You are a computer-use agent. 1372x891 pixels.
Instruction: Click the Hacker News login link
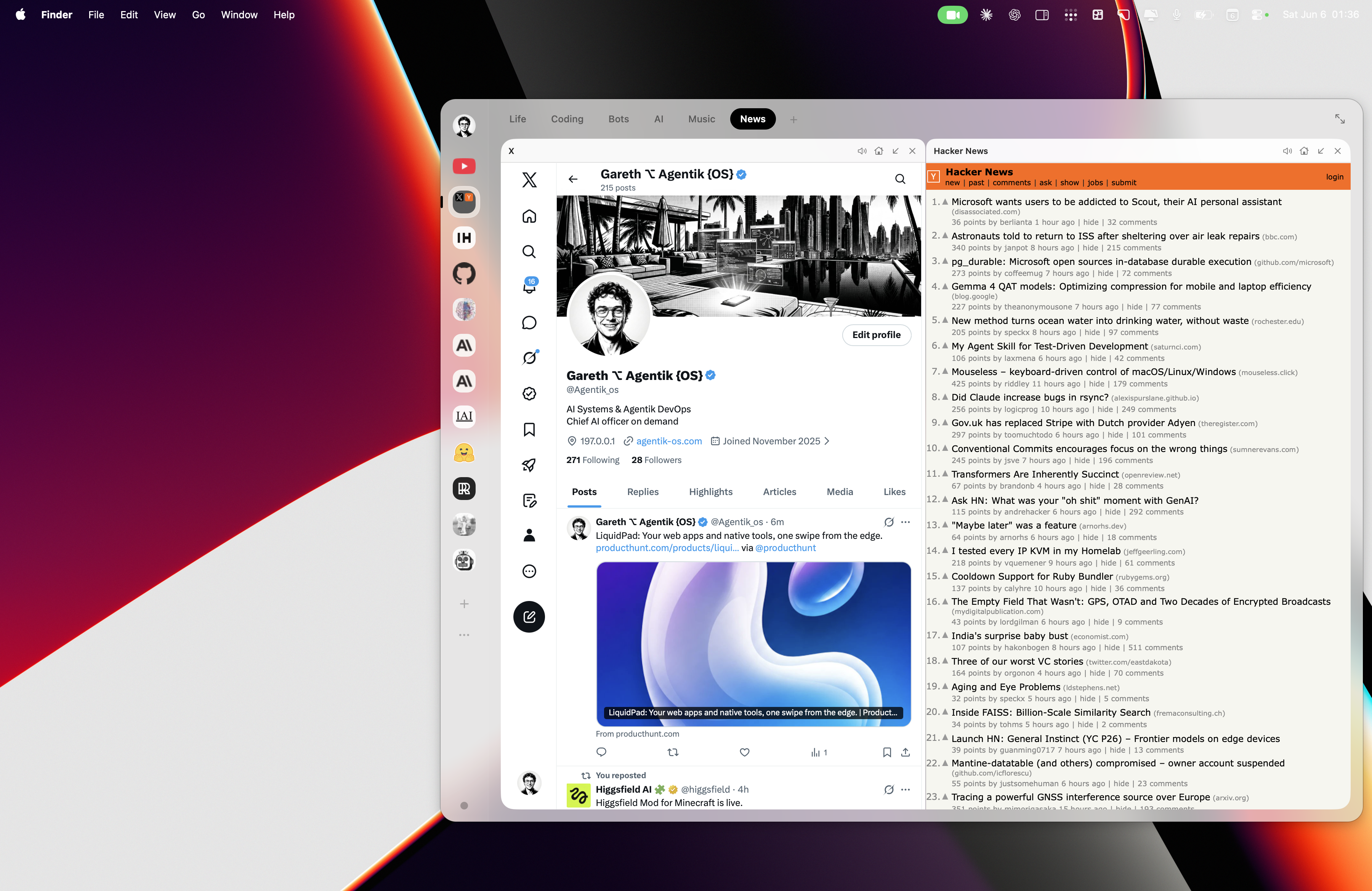1335,177
